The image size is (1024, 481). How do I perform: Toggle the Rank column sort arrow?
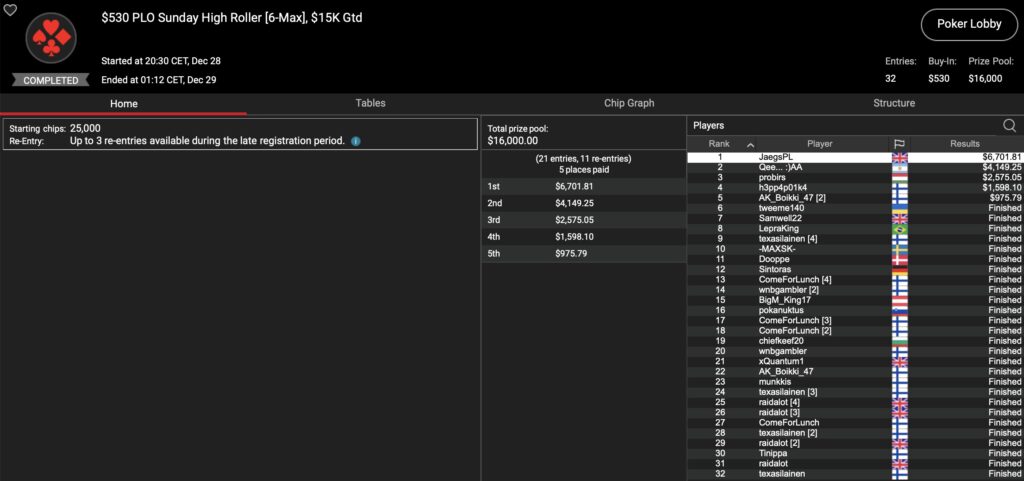coord(751,144)
